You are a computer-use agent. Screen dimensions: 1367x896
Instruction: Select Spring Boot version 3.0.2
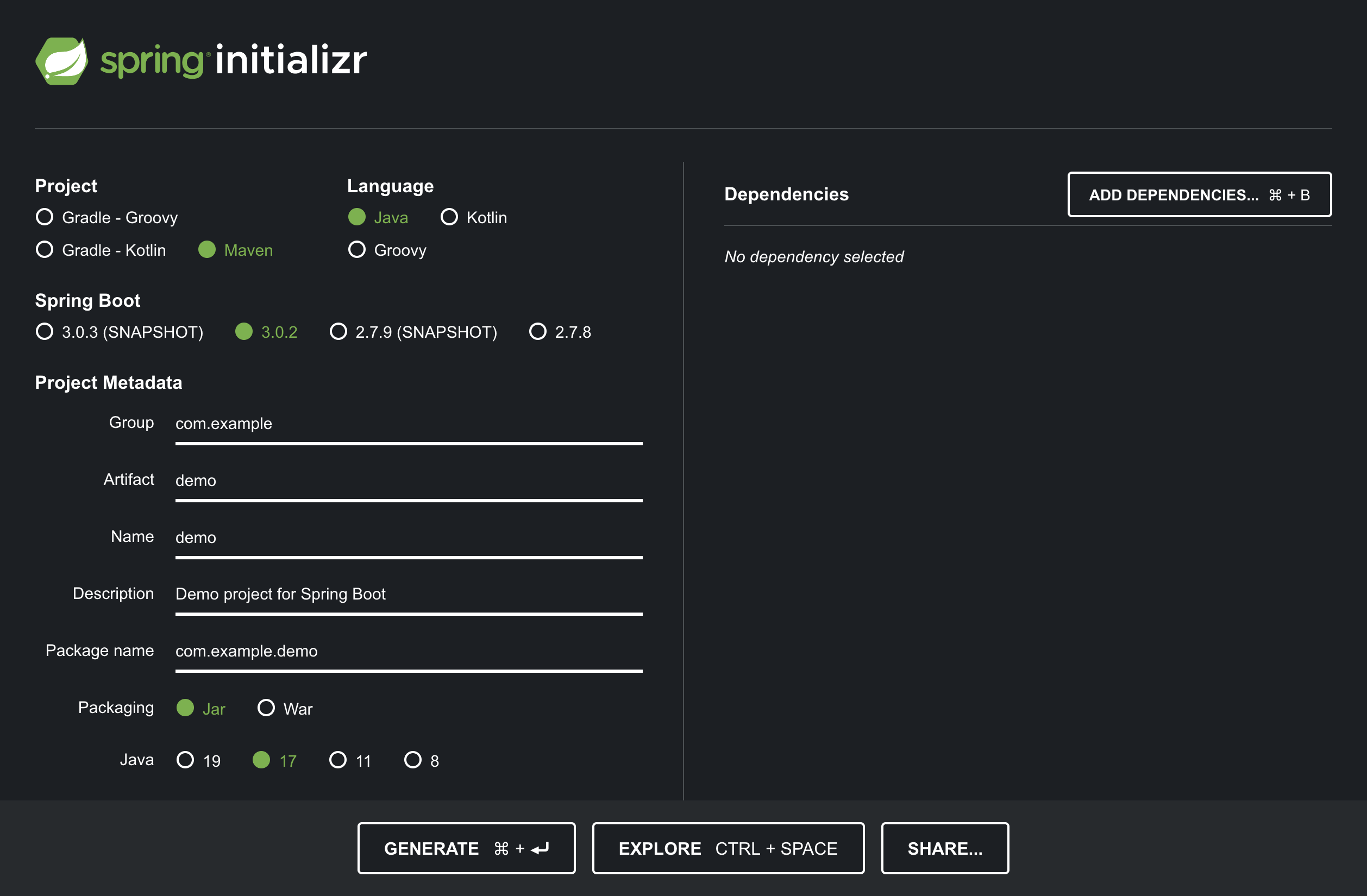click(x=267, y=332)
